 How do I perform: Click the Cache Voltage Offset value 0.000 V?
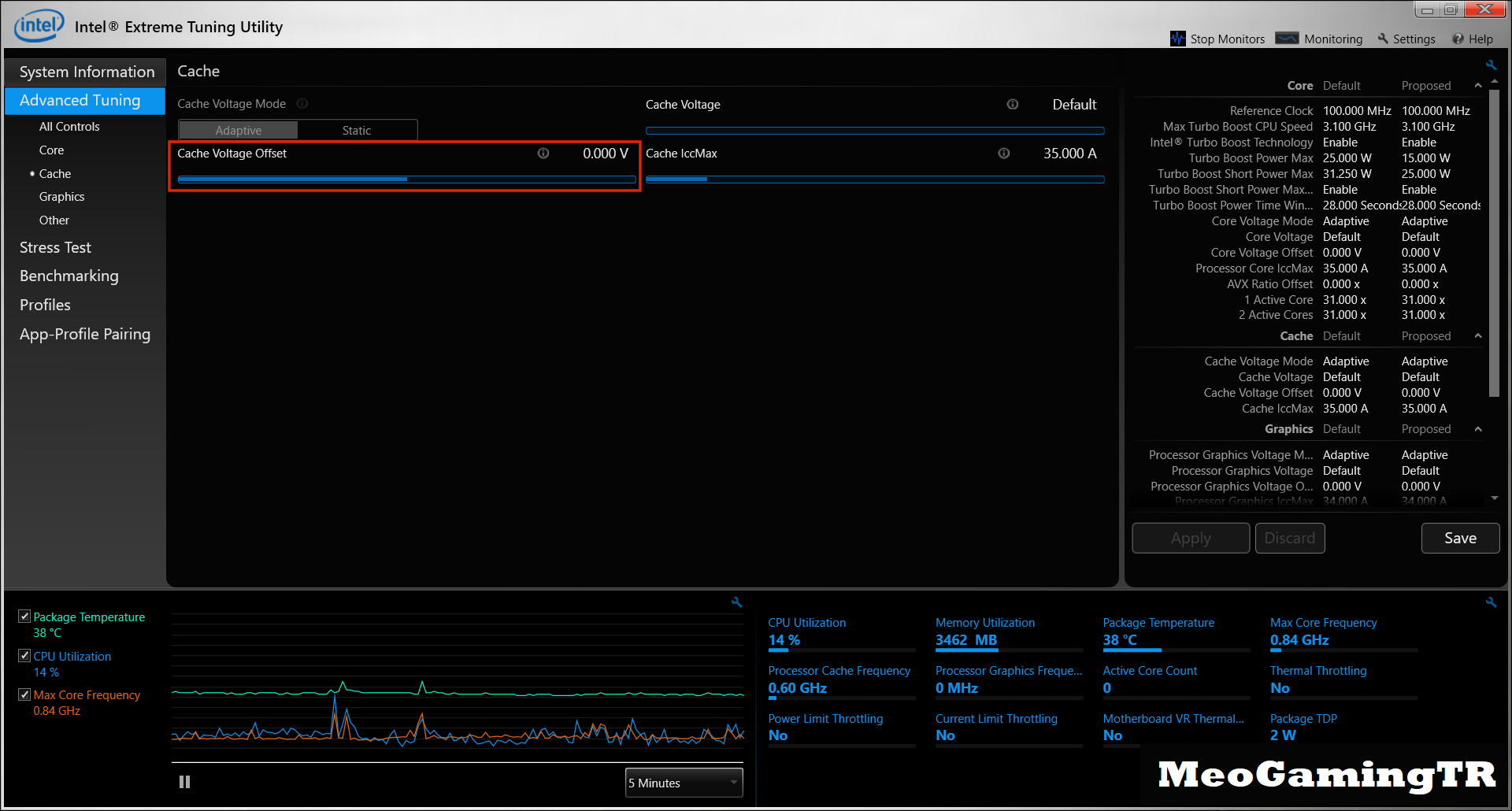point(606,154)
